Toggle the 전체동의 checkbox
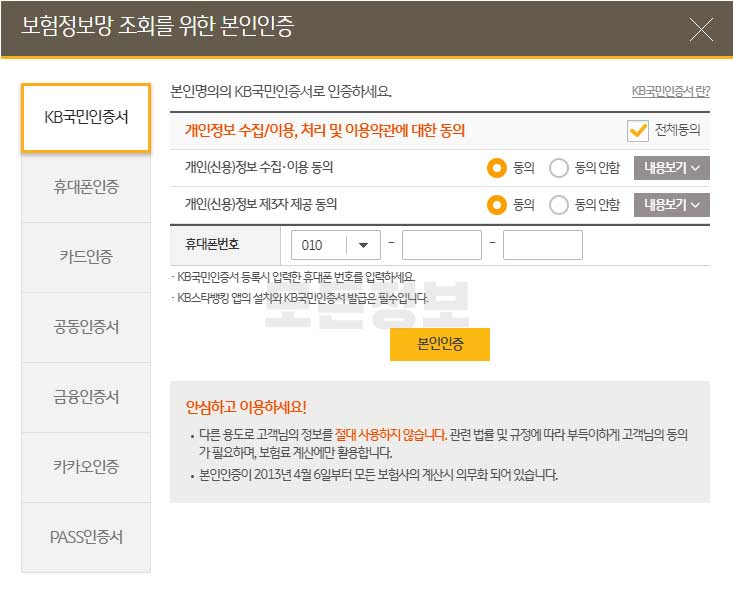The width and height of the screenshot is (733, 603). click(x=638, y=130)
